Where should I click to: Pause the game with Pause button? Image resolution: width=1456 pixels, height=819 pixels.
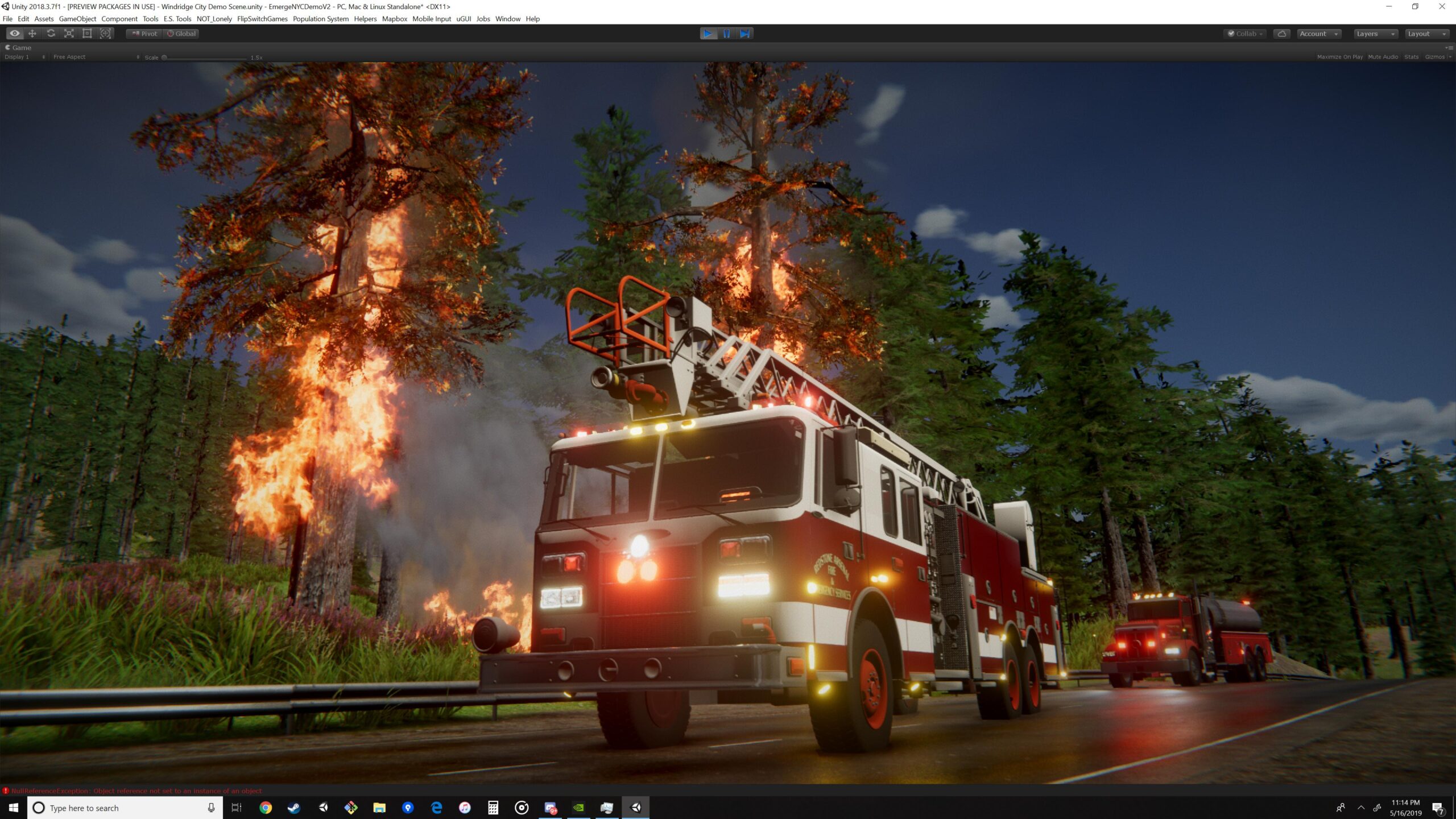click(x=726, y=34)
